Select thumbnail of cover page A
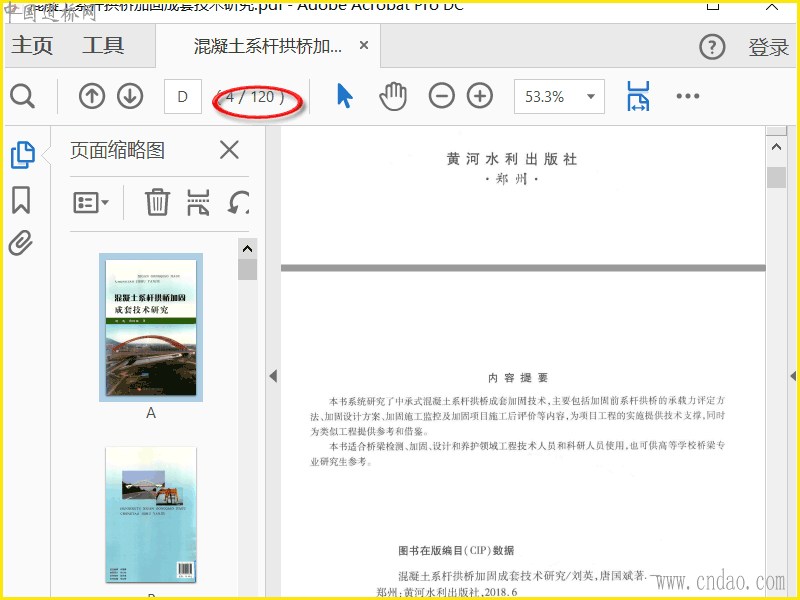This screenshot has width=800, height=600. [x=151, y=328]
